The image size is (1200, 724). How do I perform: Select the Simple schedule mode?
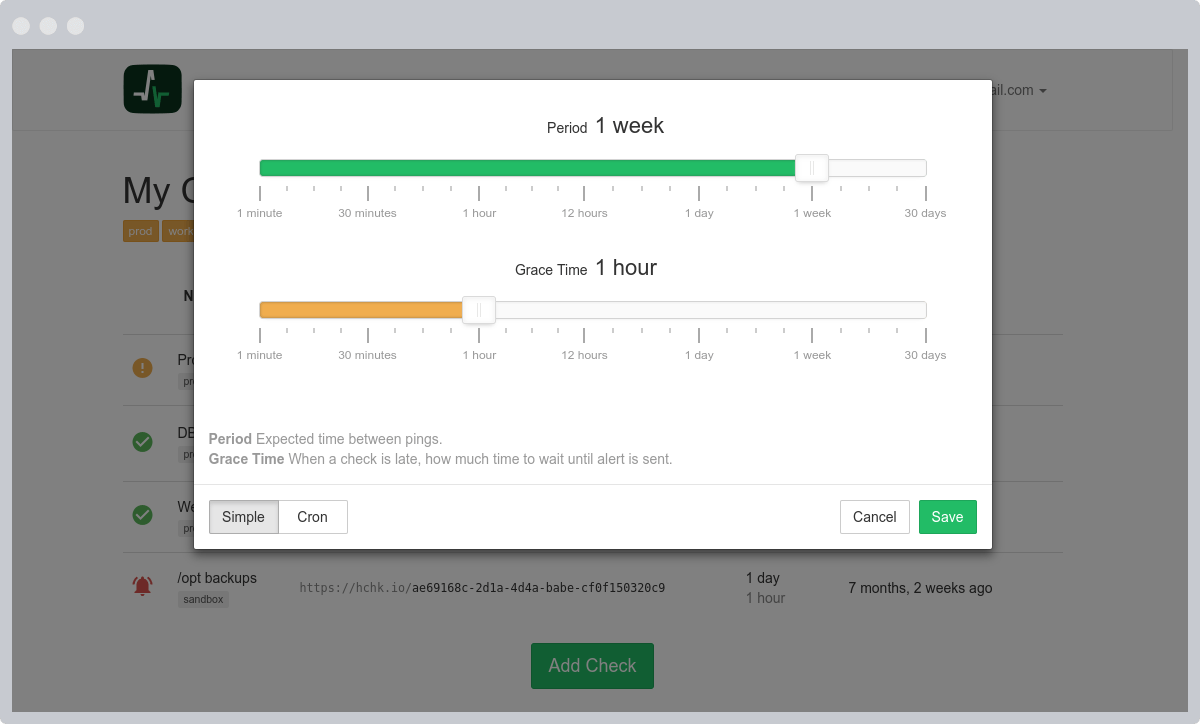(x=244, y=517)
